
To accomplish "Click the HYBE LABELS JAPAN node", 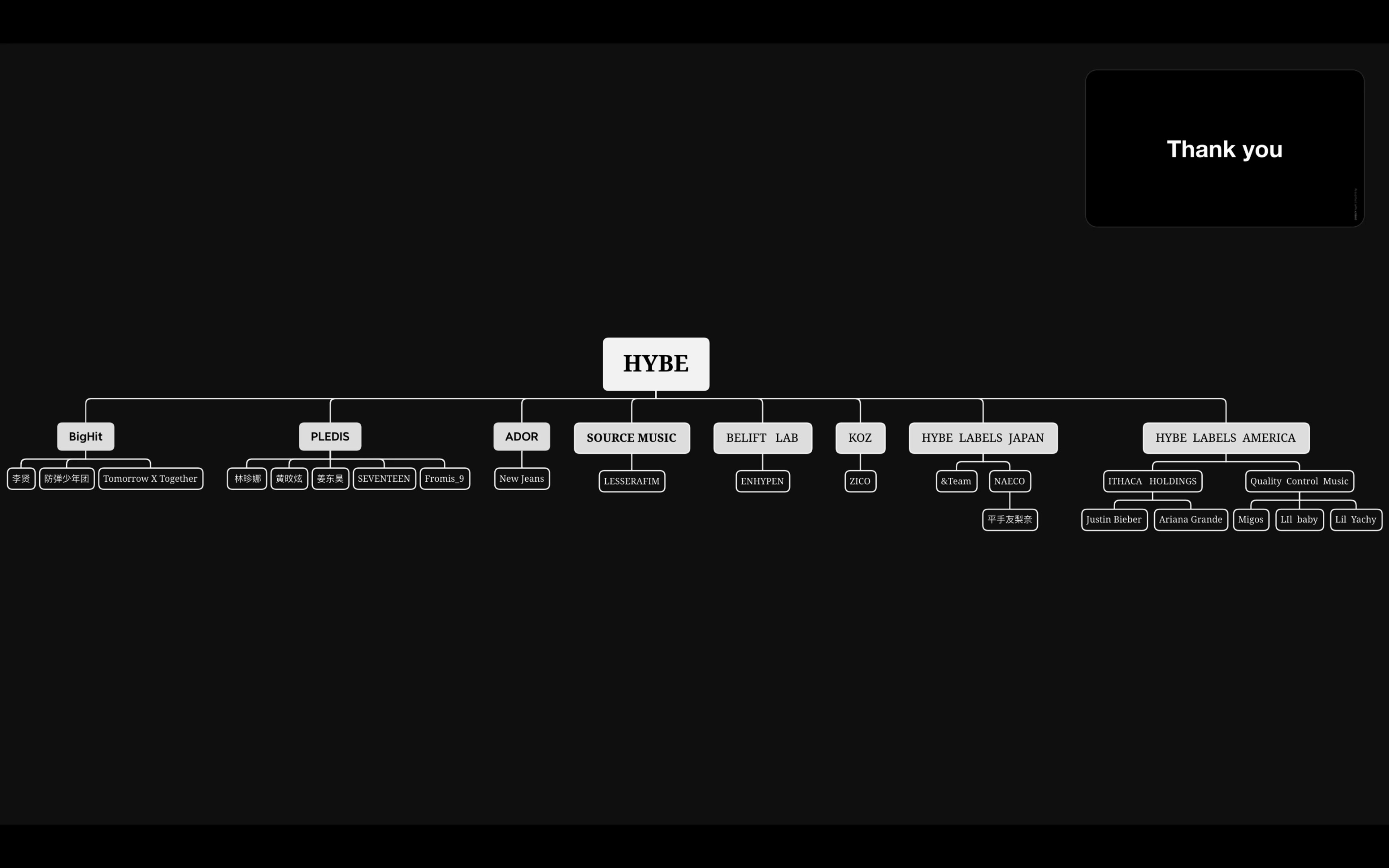I will pyautogui.click(x=983, y=437).
